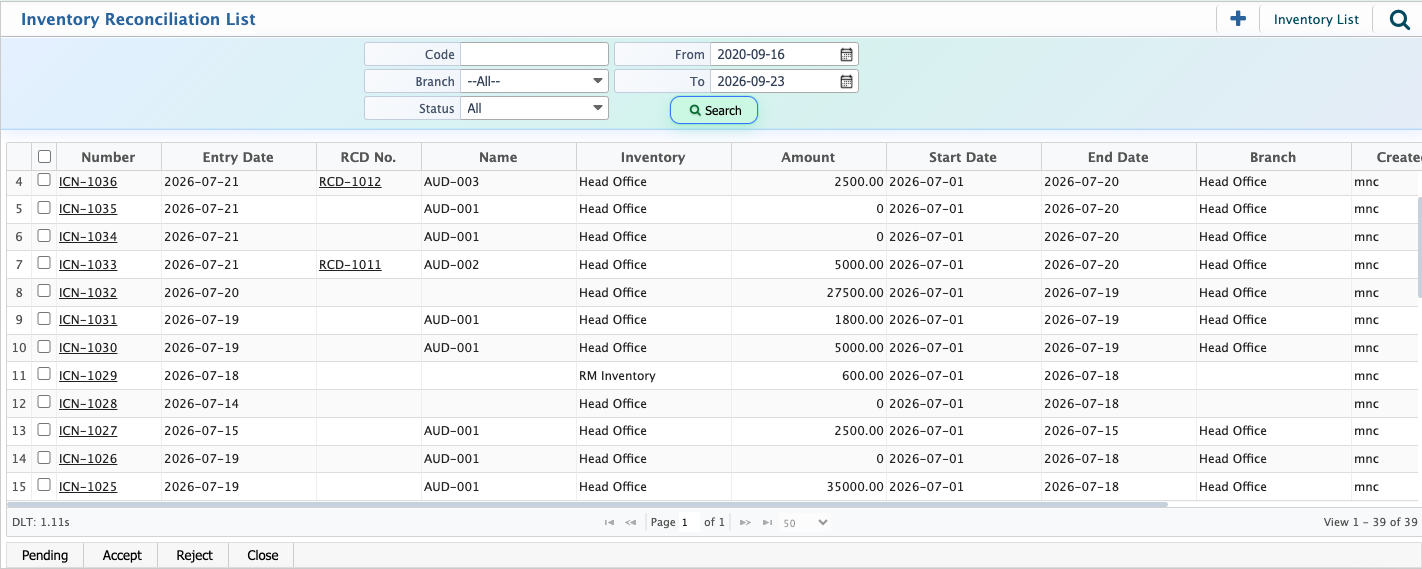Tick the checkbox for ICN-1033
This screenshot has width=1422, height=569.
click(44, 264)
